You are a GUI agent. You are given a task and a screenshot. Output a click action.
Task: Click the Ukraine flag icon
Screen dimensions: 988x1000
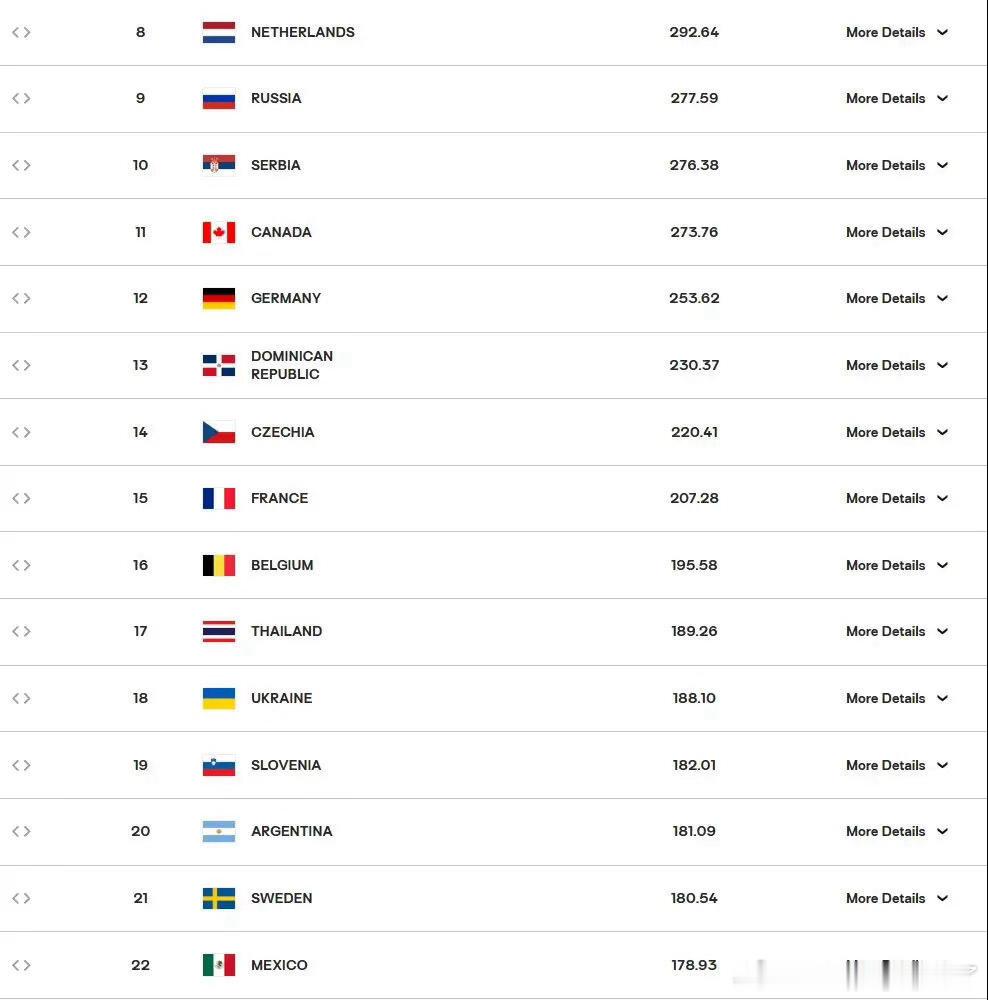coord(219,698)
